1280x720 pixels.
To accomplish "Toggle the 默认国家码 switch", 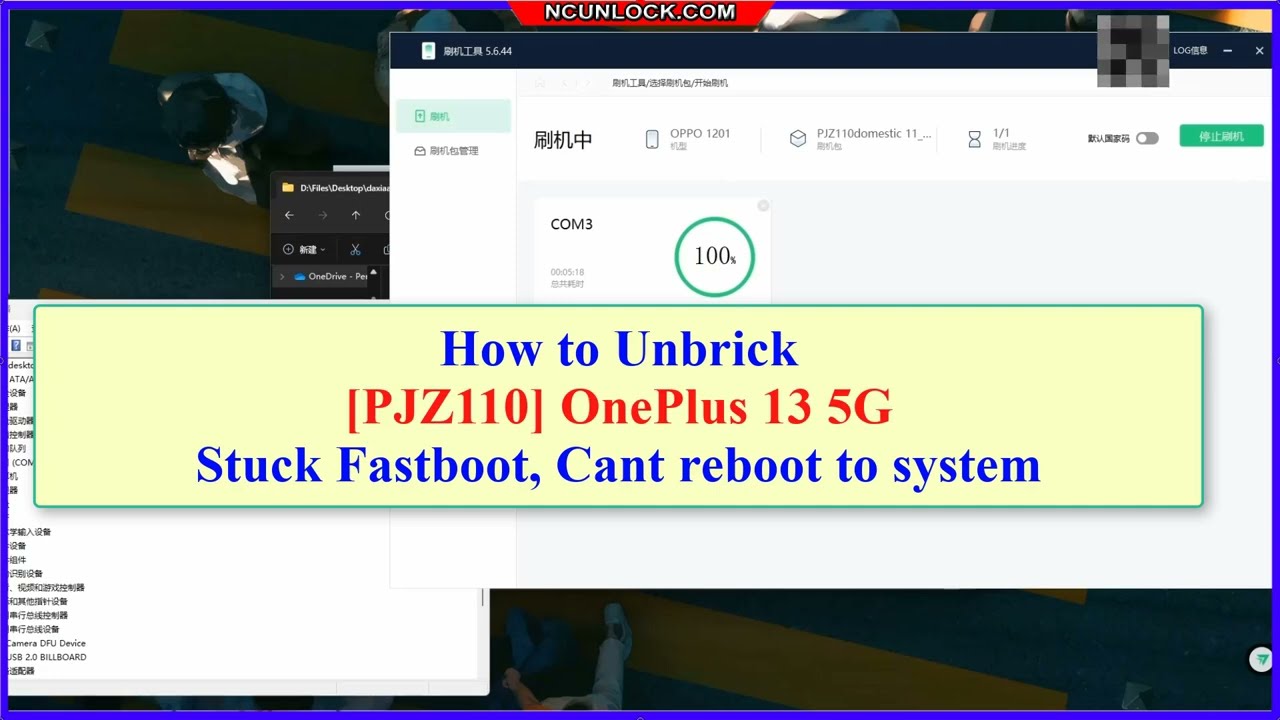I will [x=1147, y=138].
